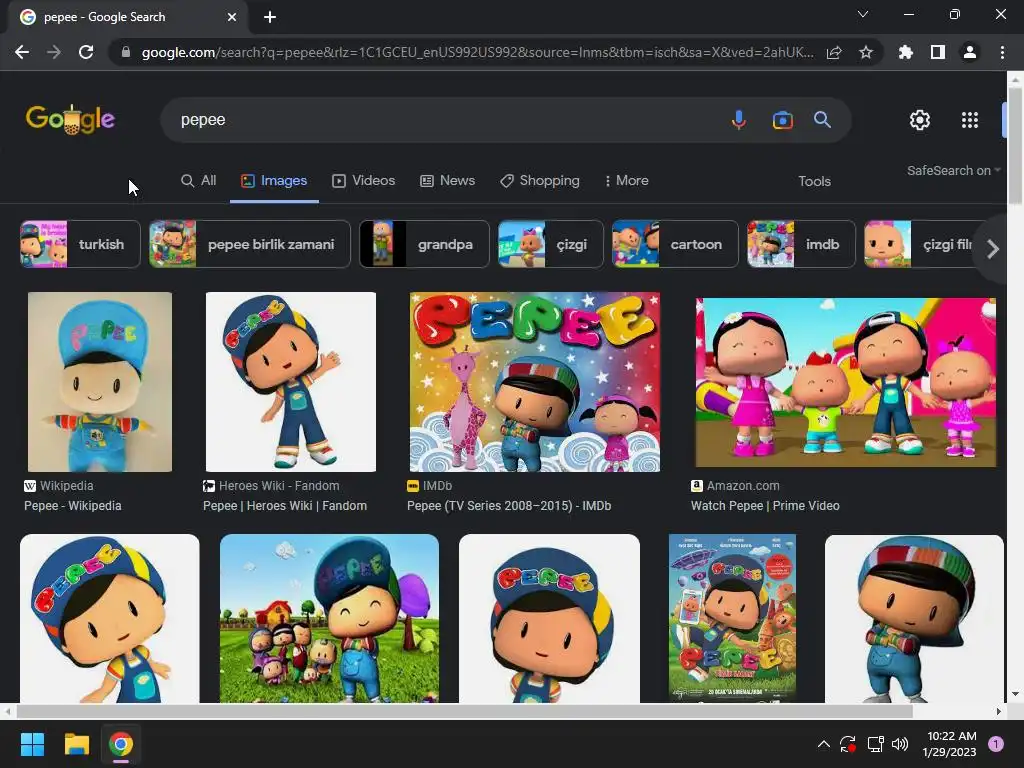Open IMDb Pepee TV series image
Viewport: 1024px width, 768px height.
(534, 382)
